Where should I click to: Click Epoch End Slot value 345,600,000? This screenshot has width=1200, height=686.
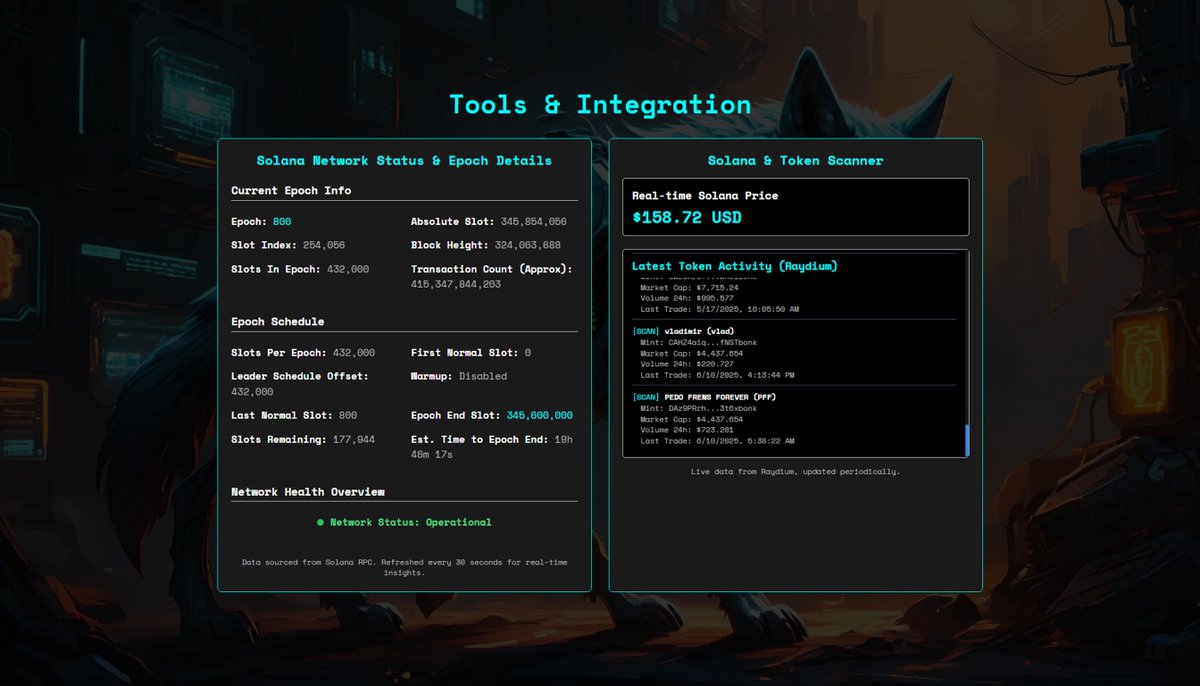pos(540,415)
